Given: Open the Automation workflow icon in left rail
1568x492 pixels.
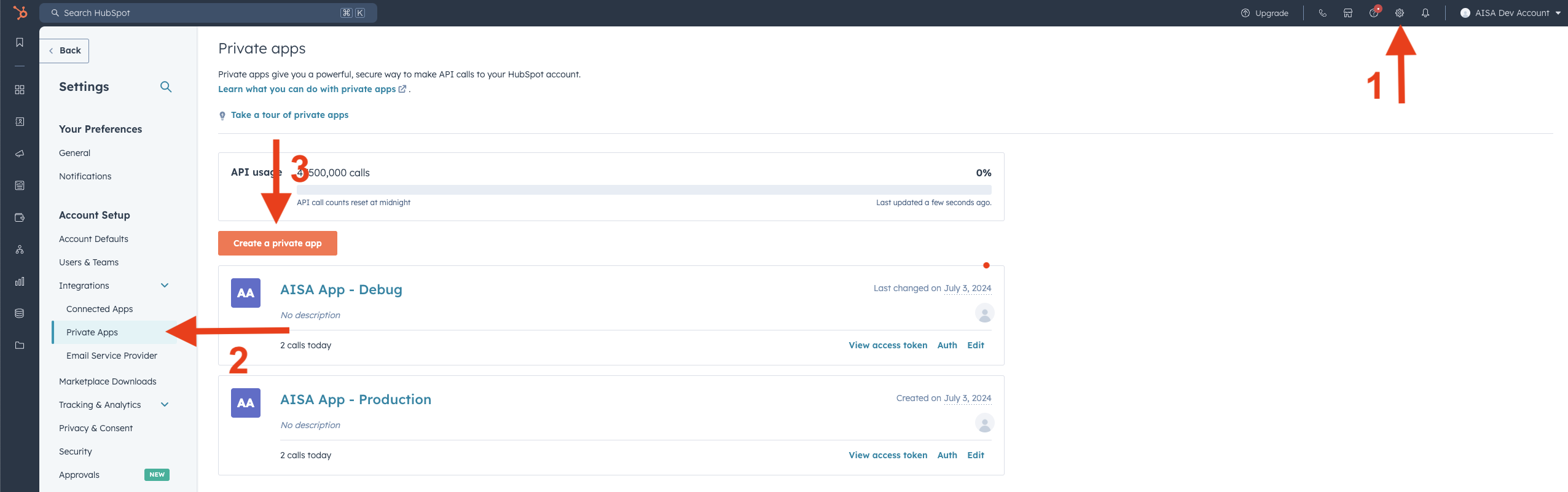Looking at the screenshot, I should [x=20, y=249].
